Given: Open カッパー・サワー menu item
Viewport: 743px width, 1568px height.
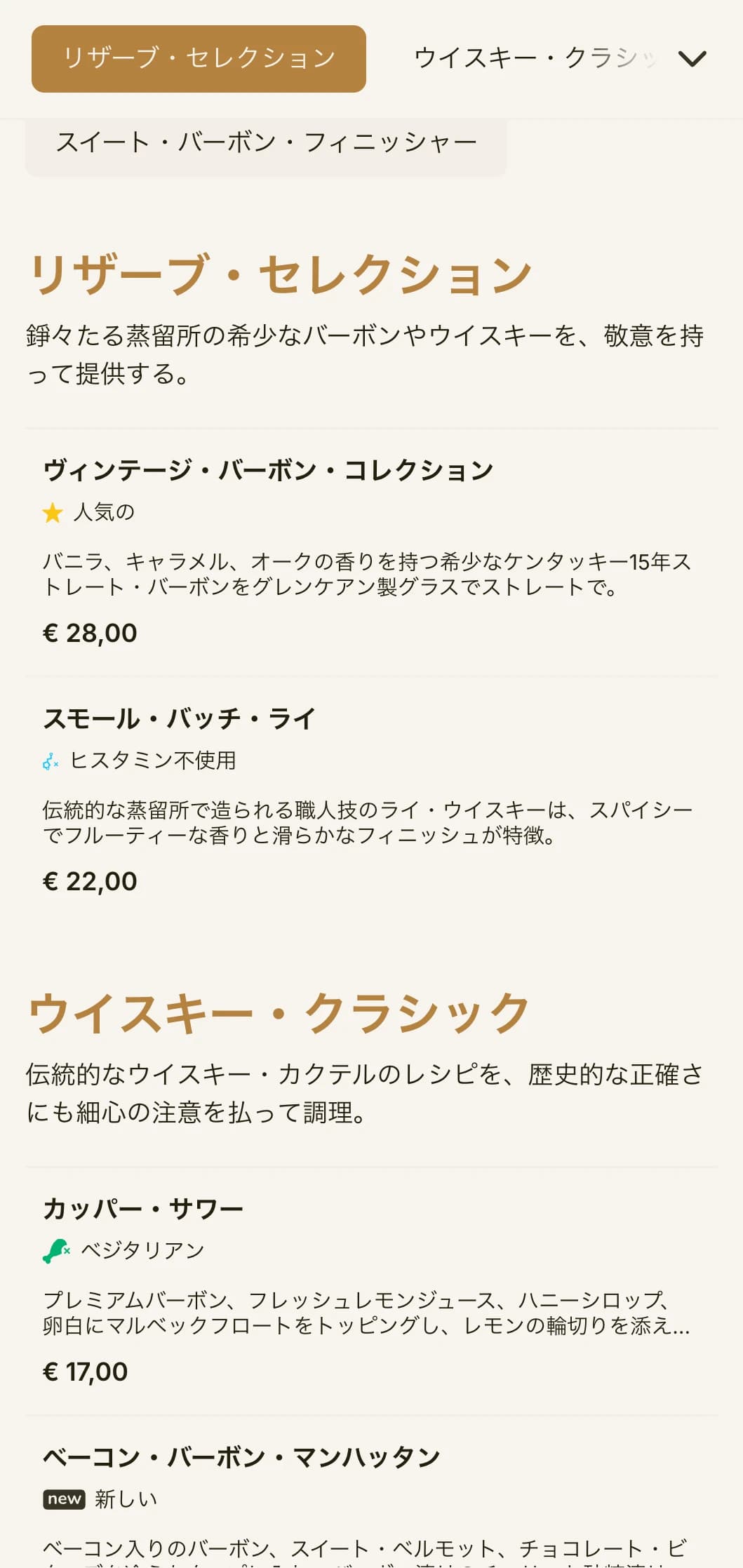Looking at the screenshot, I should click(372, 1292).
